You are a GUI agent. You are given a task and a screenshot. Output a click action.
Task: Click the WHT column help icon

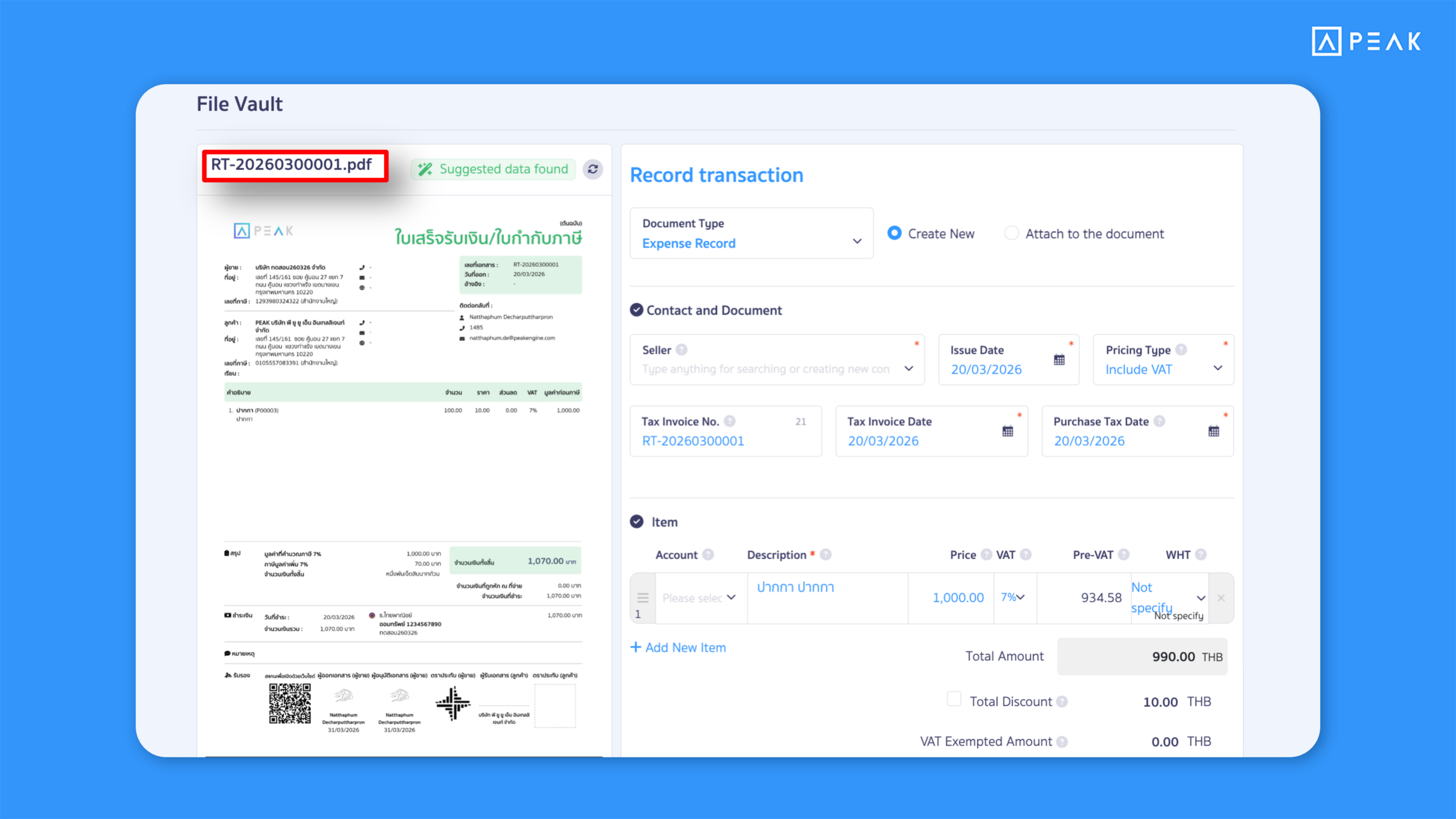(x=1200, y=555)
